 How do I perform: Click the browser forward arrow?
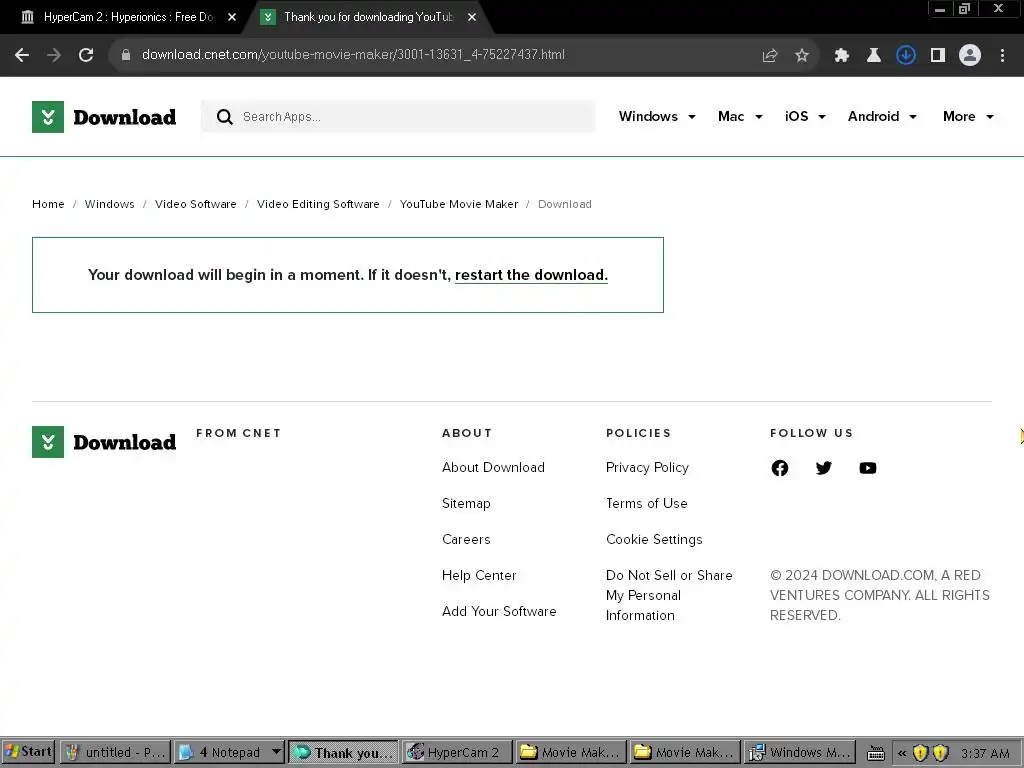coord(54,56)
